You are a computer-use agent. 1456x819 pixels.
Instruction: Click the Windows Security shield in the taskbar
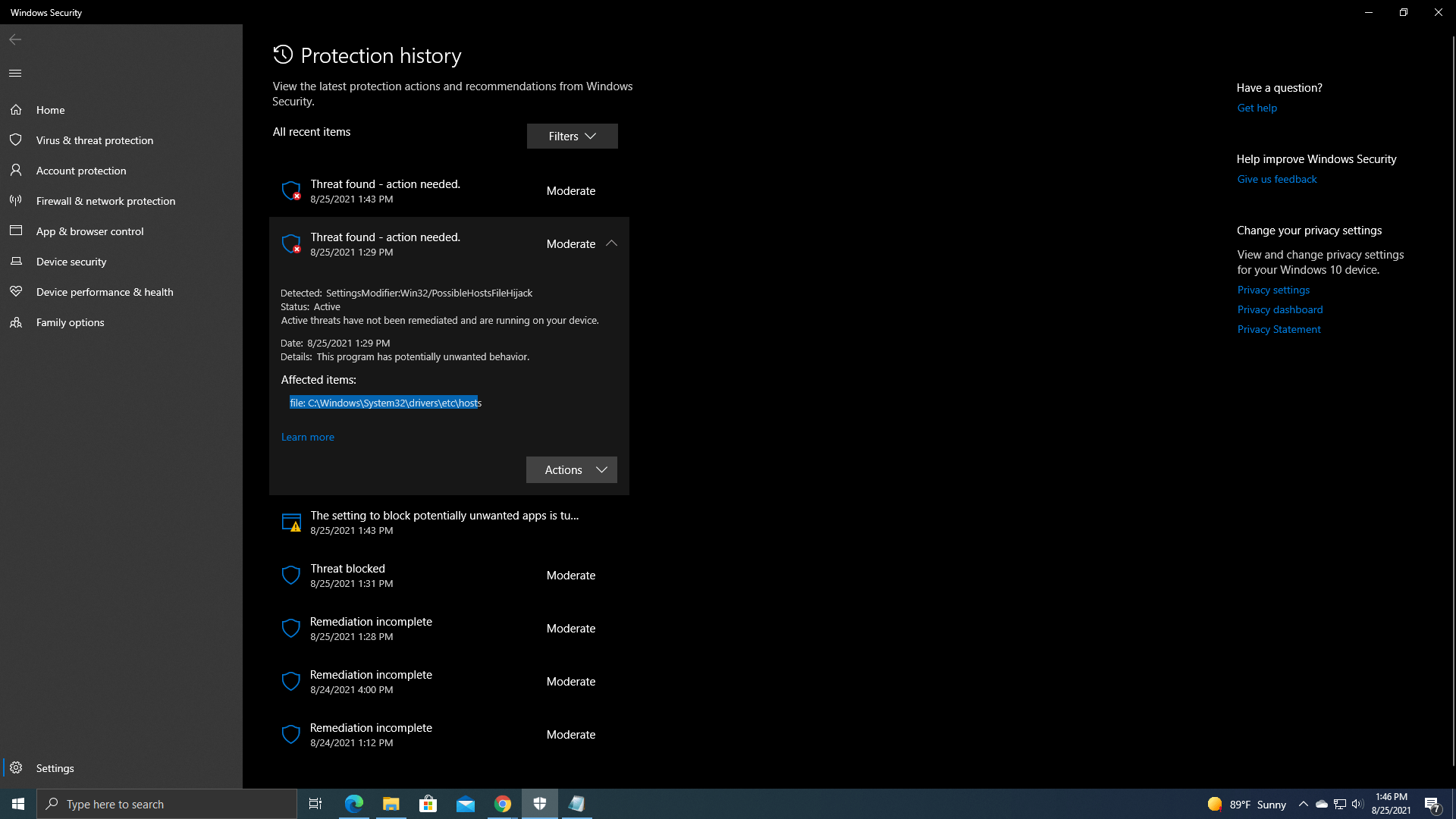[539, 803]
